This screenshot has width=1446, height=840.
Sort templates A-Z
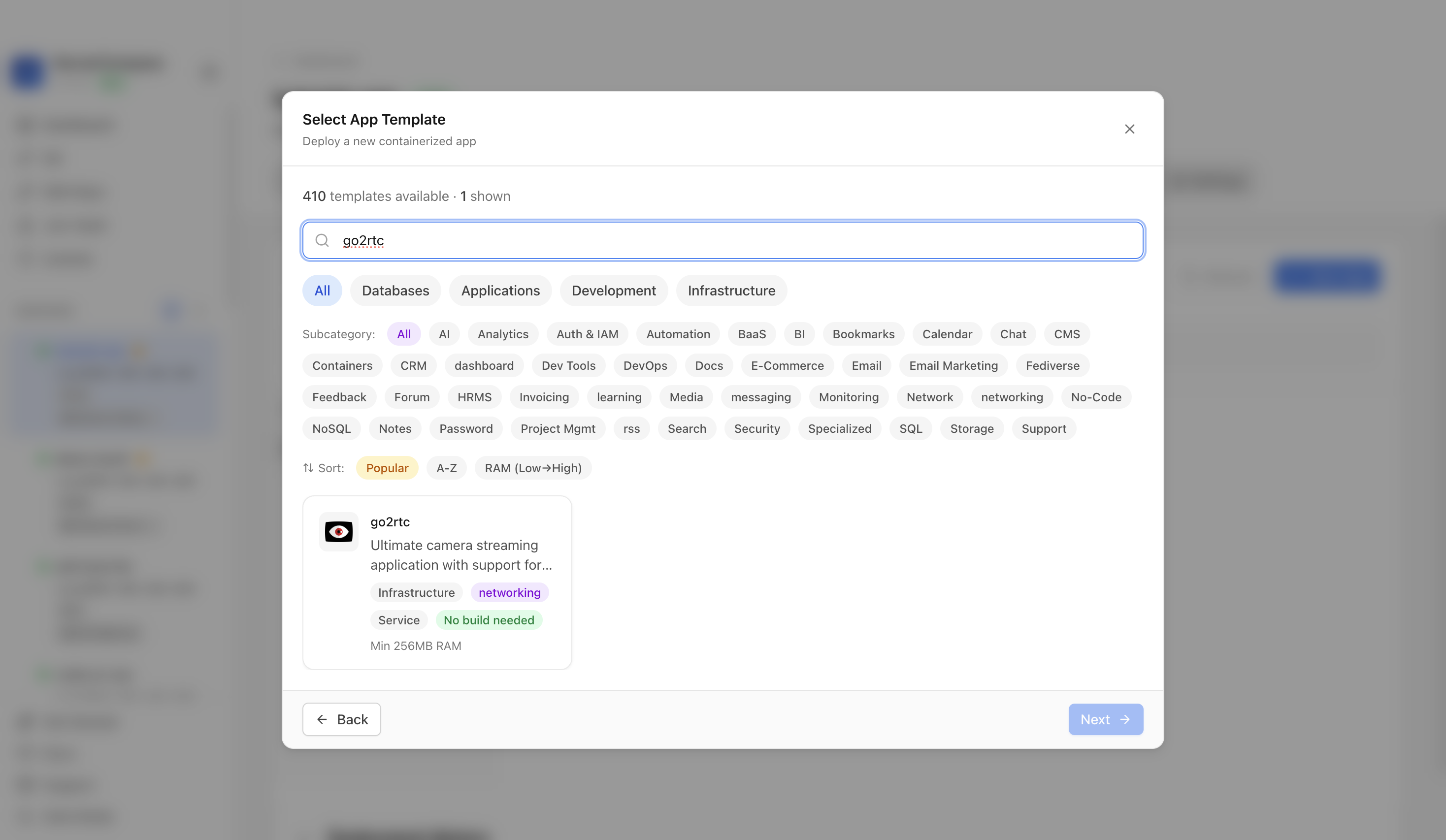click(446, 468)
